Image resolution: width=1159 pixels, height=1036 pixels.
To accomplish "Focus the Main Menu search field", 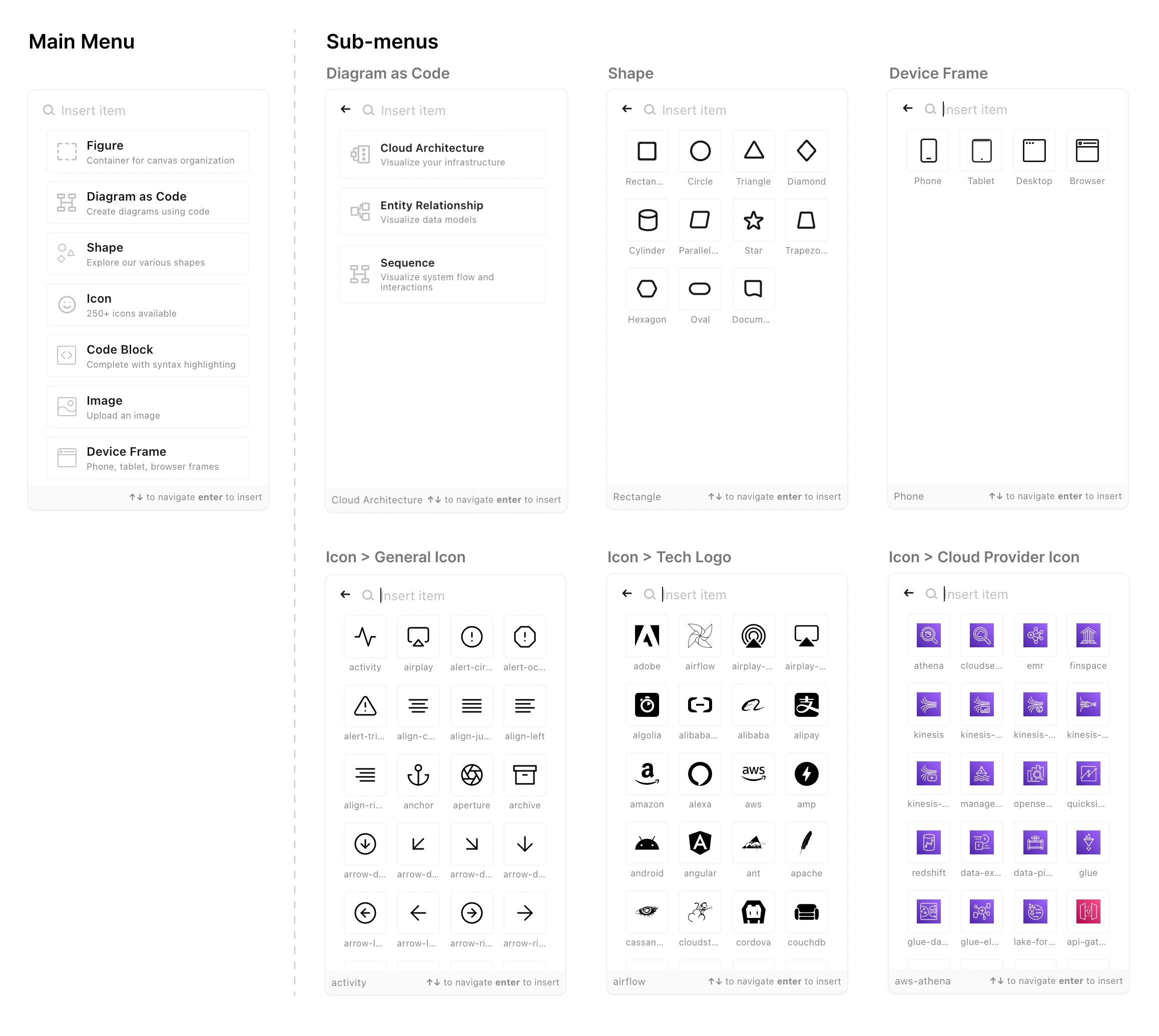I will point(154,111).
